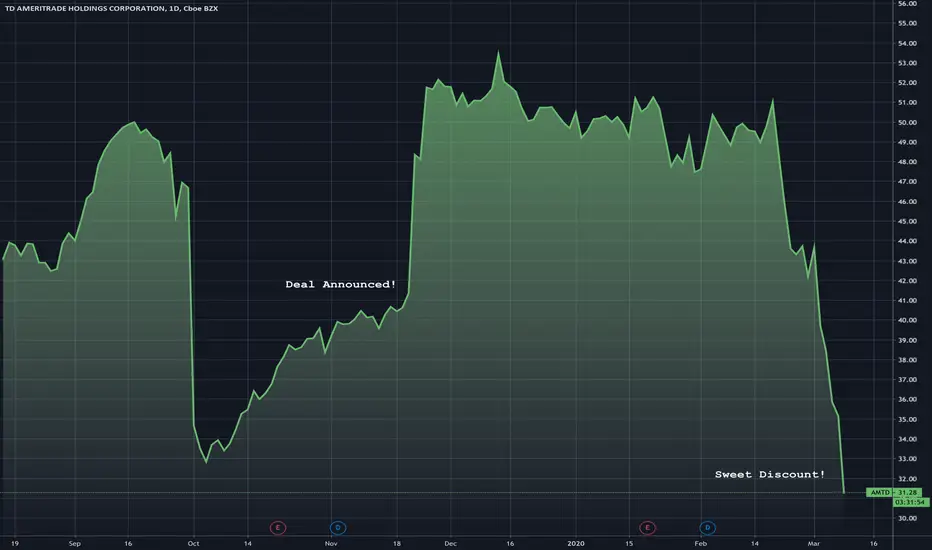Screen dimensions: 932x550
Task: Click the '19' date label on time axis
Action: (x=15, y=543)
